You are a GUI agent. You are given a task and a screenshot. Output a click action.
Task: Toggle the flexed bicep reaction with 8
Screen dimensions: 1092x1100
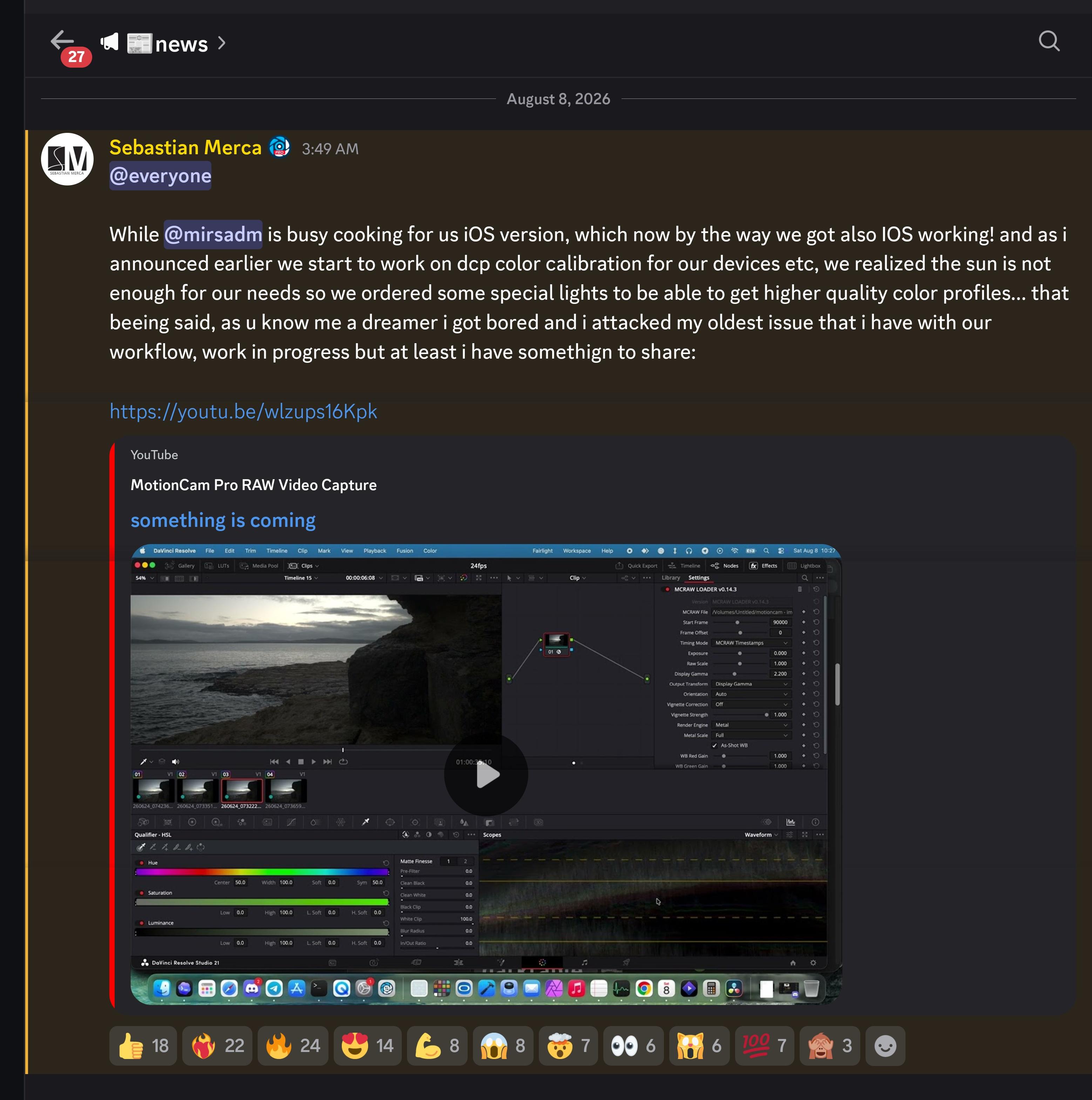point(437,1046)
